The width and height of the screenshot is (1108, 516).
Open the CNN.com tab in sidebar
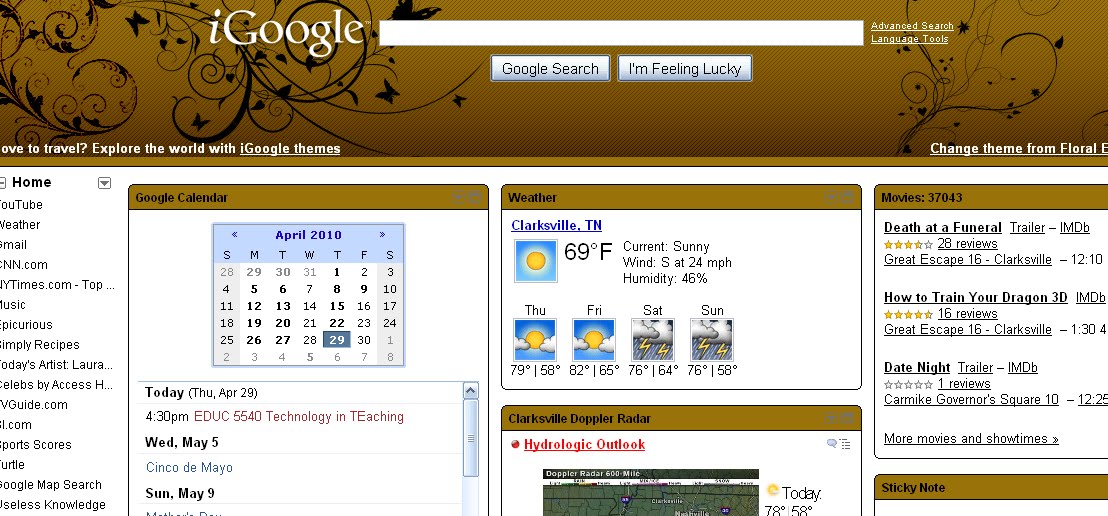[x=23, y=265]
